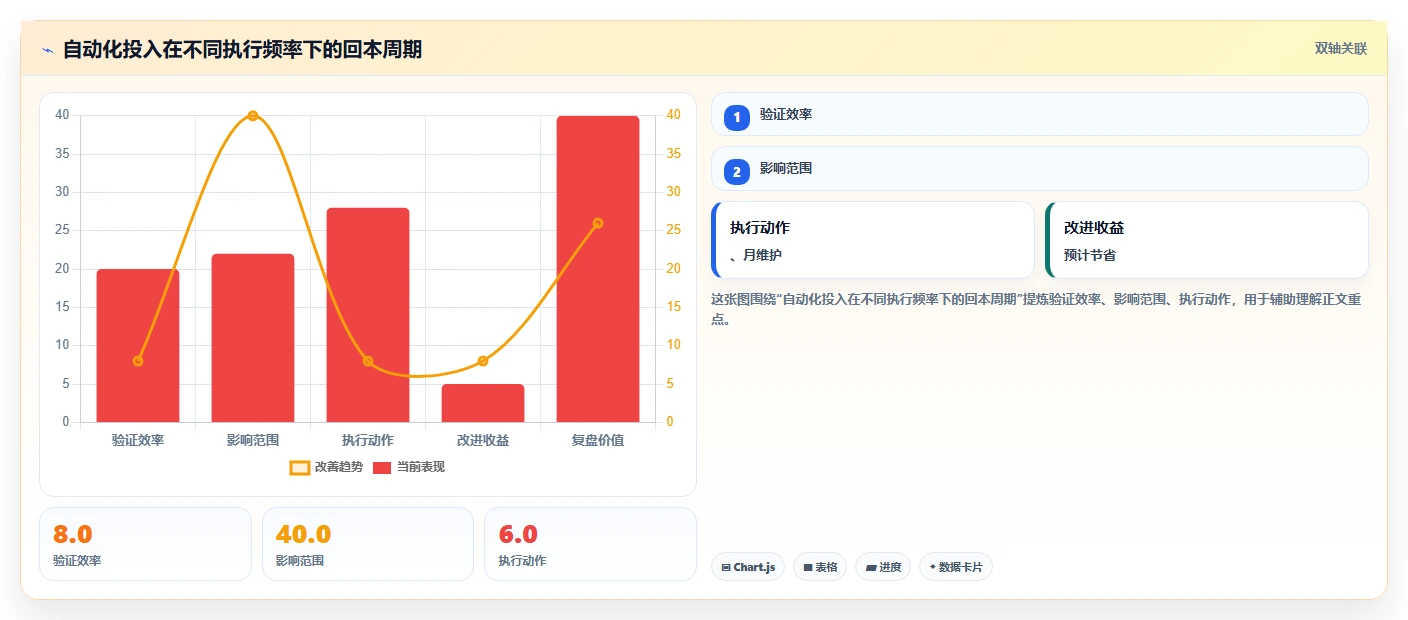The image size is (1408, 620).
Task: Click the orange 改善趋势 legend swatch
Action: pyautogui.click(x=300, y=467)
